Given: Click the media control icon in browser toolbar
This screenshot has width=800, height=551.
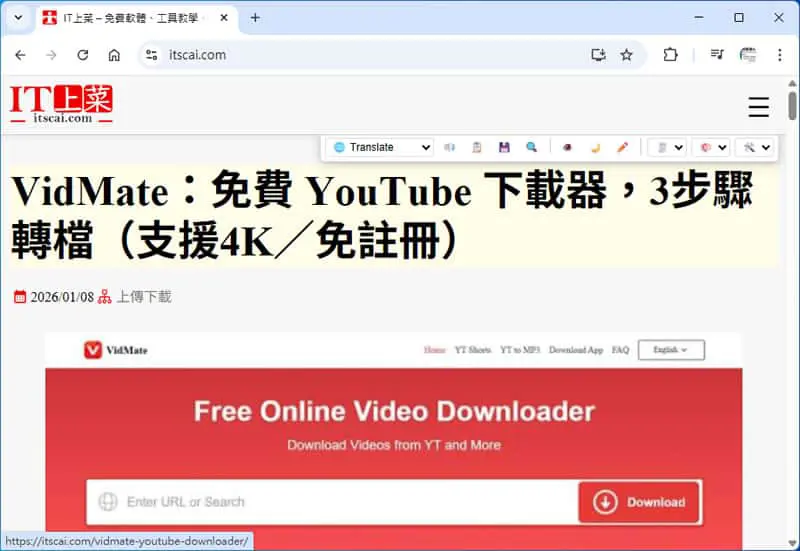Looking at the screenshot, I should [x=717, y=55].
